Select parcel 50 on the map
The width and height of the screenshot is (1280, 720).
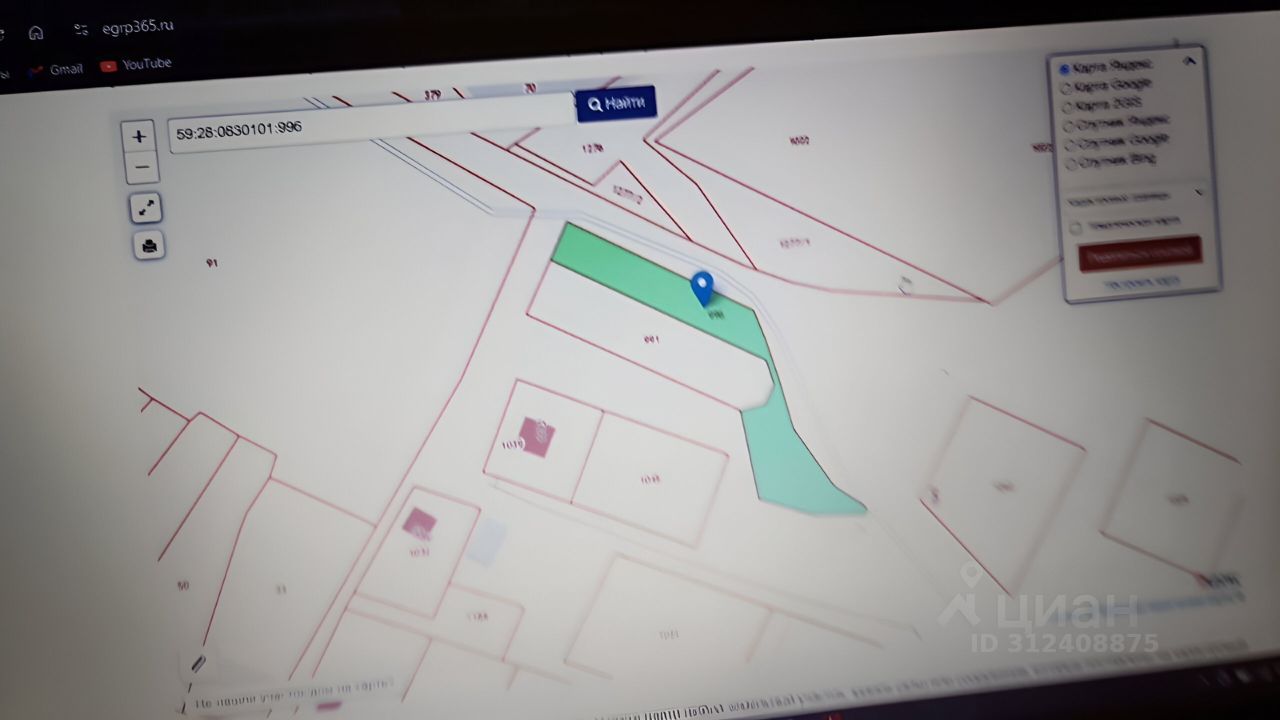point(182,585)
